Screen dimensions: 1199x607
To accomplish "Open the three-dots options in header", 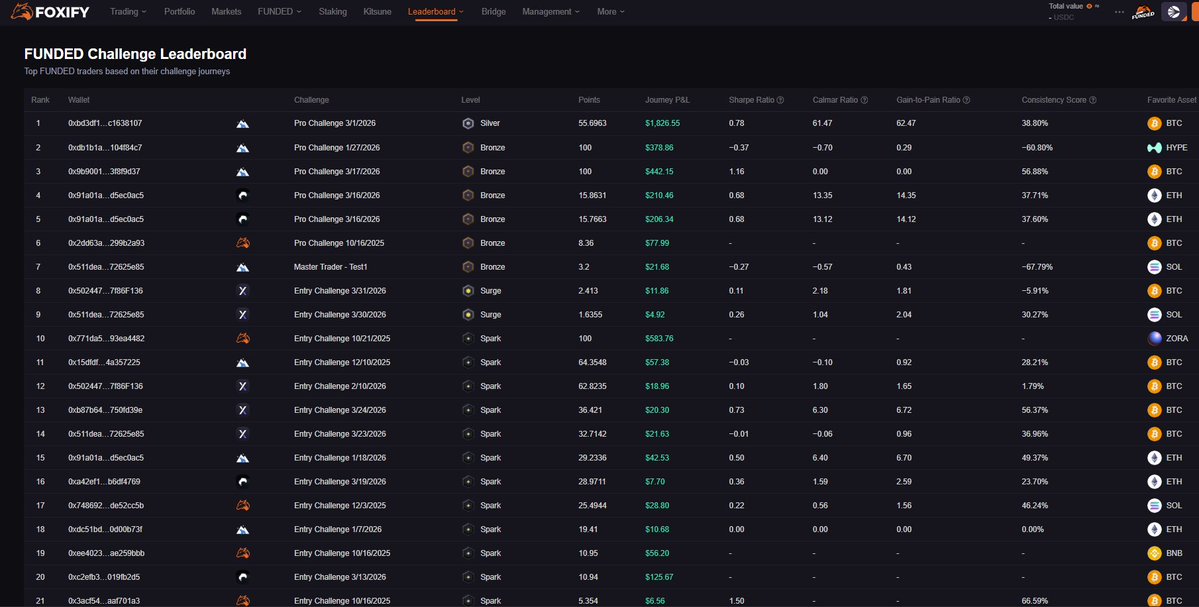I will point(1119,12).
